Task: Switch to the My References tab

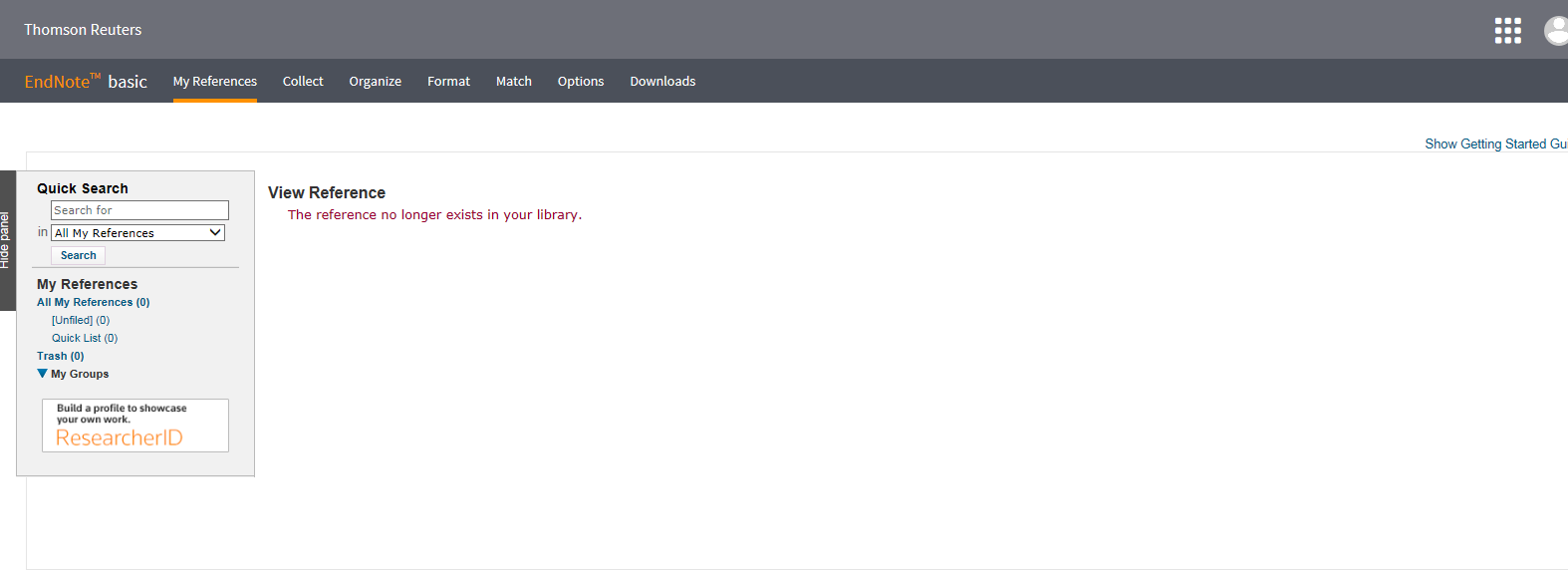Action: pos(215,82)
